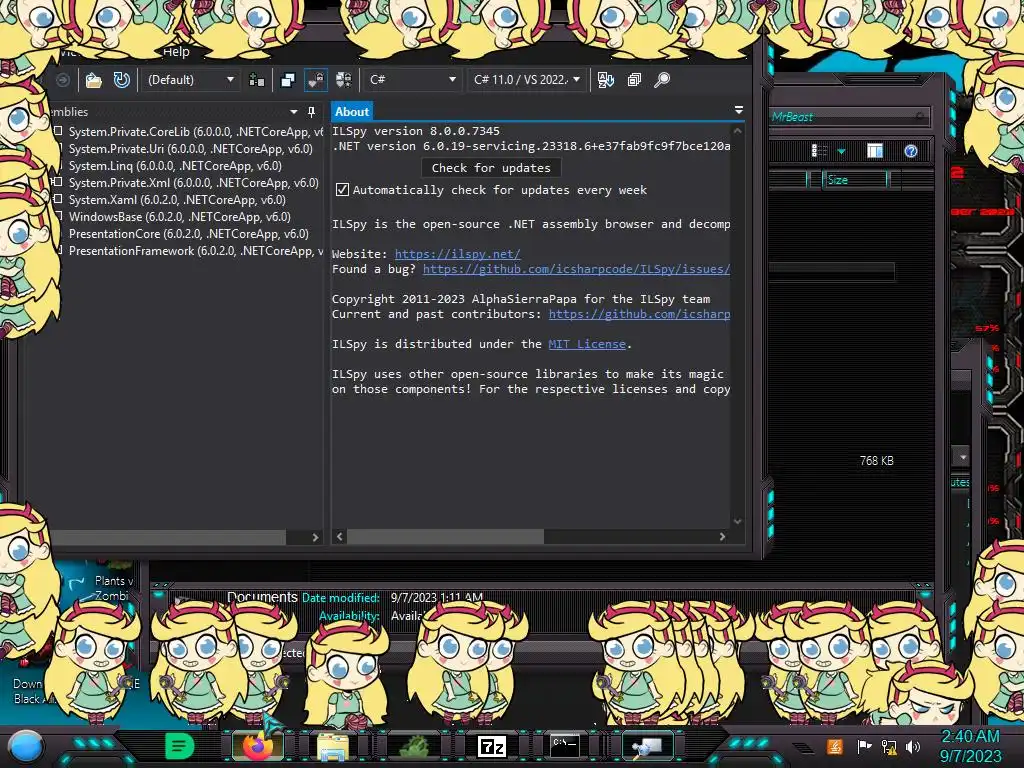Open search with the magnifier icon
The image size is (1024, 768).
pos(662,80)
